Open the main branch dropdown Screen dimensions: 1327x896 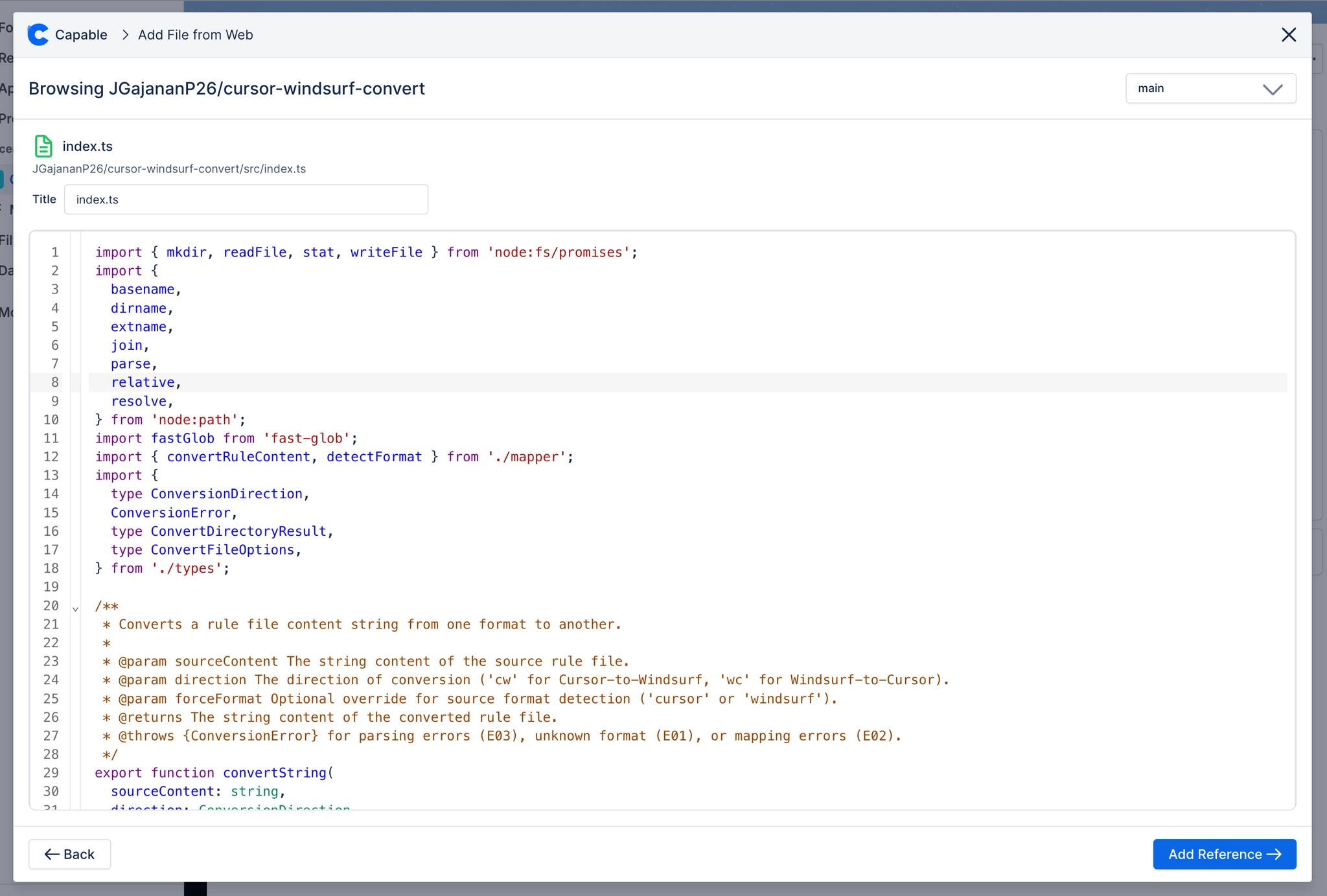[x=1210, y=89]
